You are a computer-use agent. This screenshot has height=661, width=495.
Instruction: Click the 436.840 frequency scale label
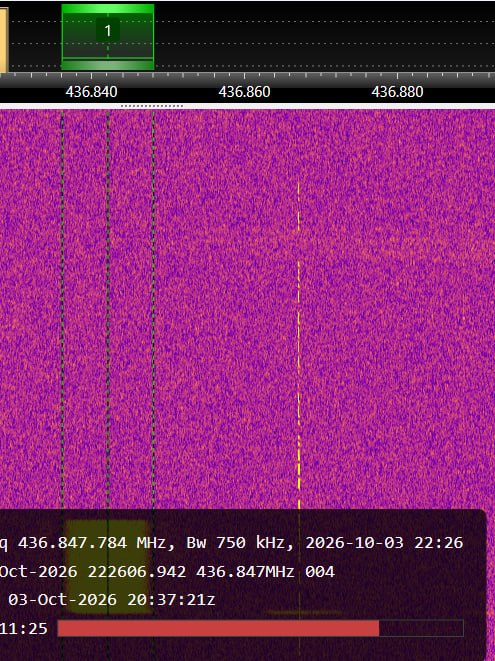tap(91, 92)
